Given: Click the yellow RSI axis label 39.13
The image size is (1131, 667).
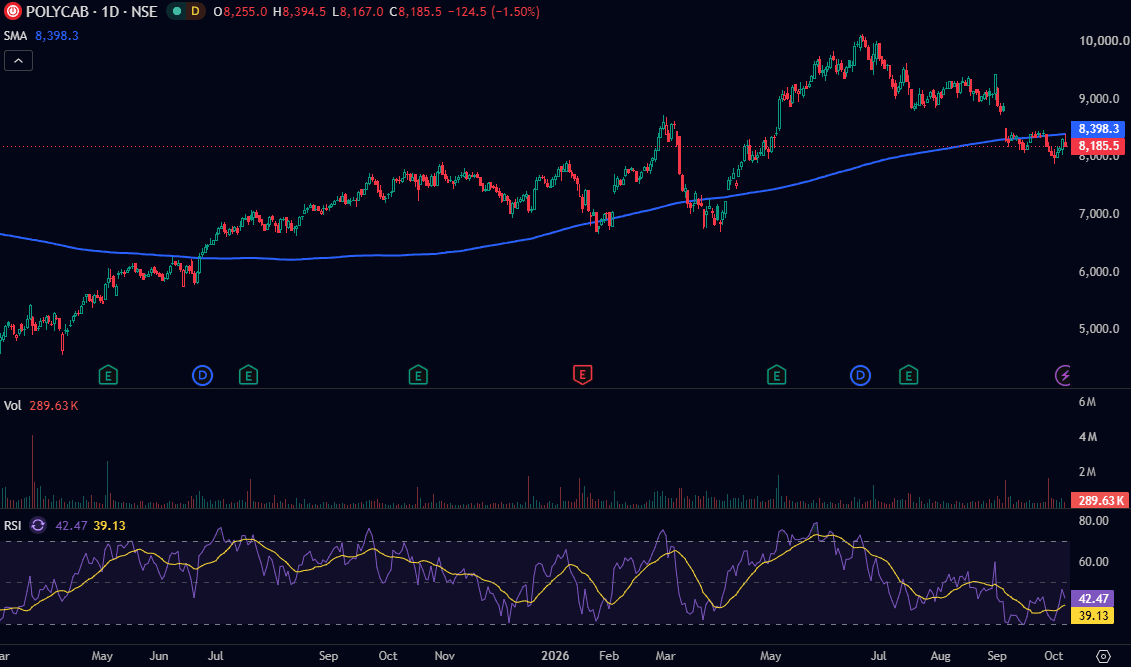Looking at the screenshot, I should pyautogui.click(x=1093, y=615).
